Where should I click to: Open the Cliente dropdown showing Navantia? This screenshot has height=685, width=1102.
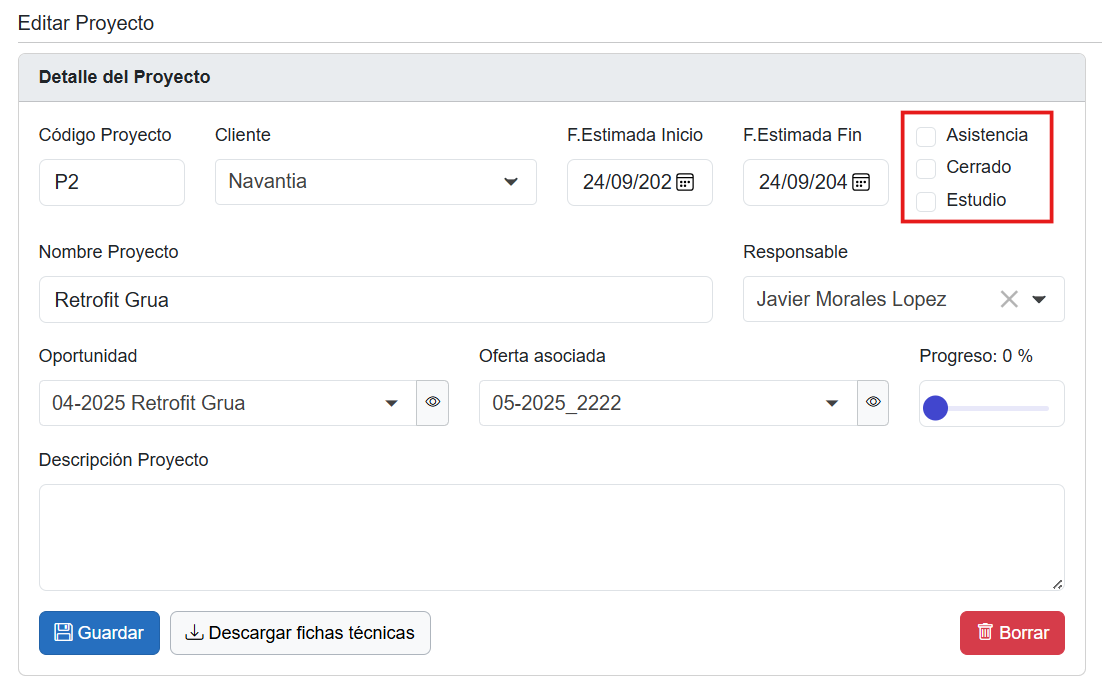(375, 182)
